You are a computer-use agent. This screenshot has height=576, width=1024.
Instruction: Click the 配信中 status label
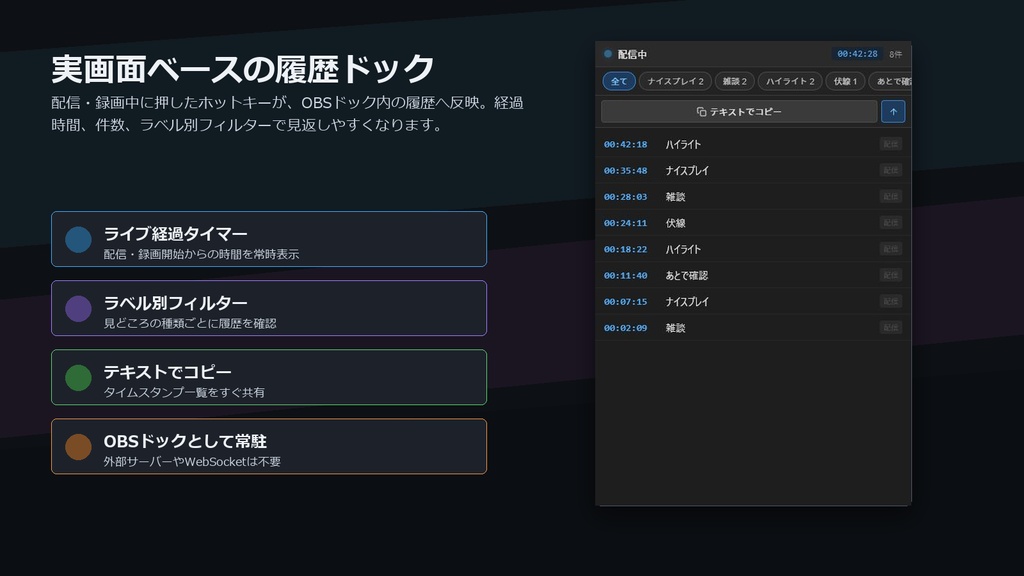632,54
